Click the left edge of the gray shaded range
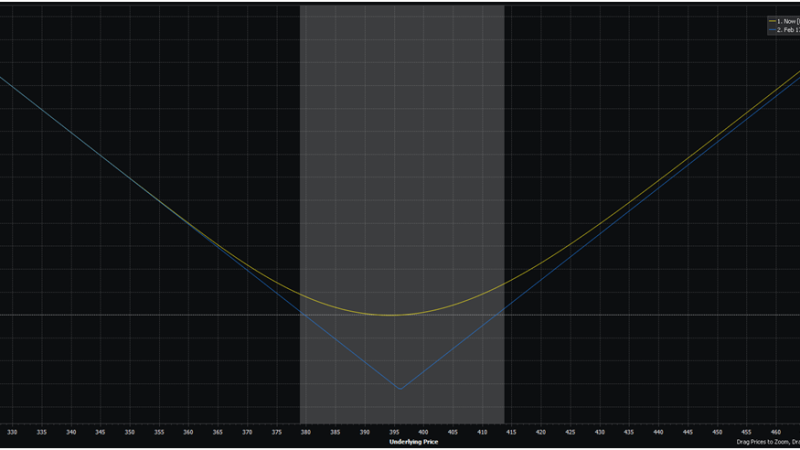Viewport: 800px width, 450px height. point(300,200)
